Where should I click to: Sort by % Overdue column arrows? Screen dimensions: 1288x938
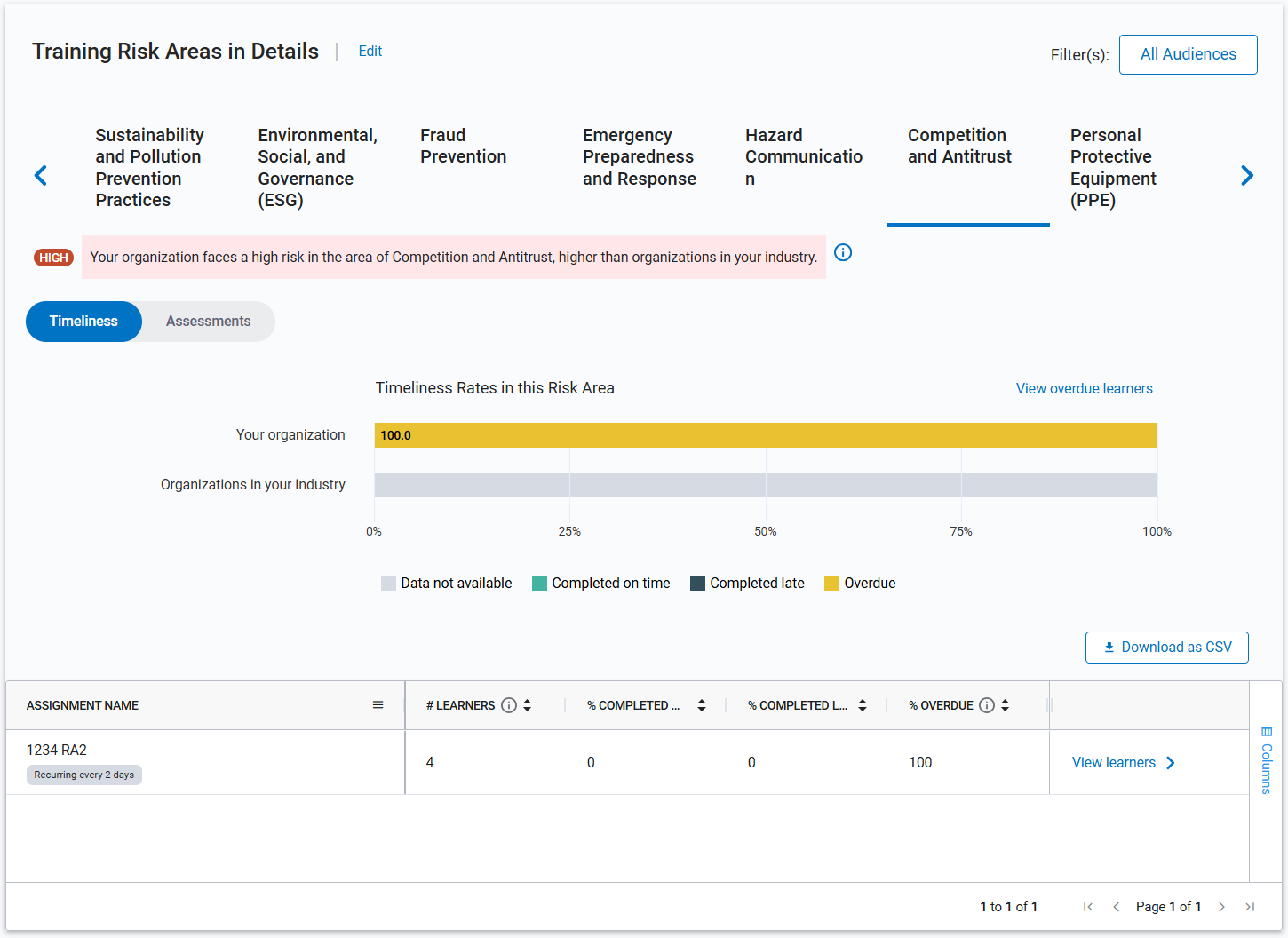[x=1005, y=705]
